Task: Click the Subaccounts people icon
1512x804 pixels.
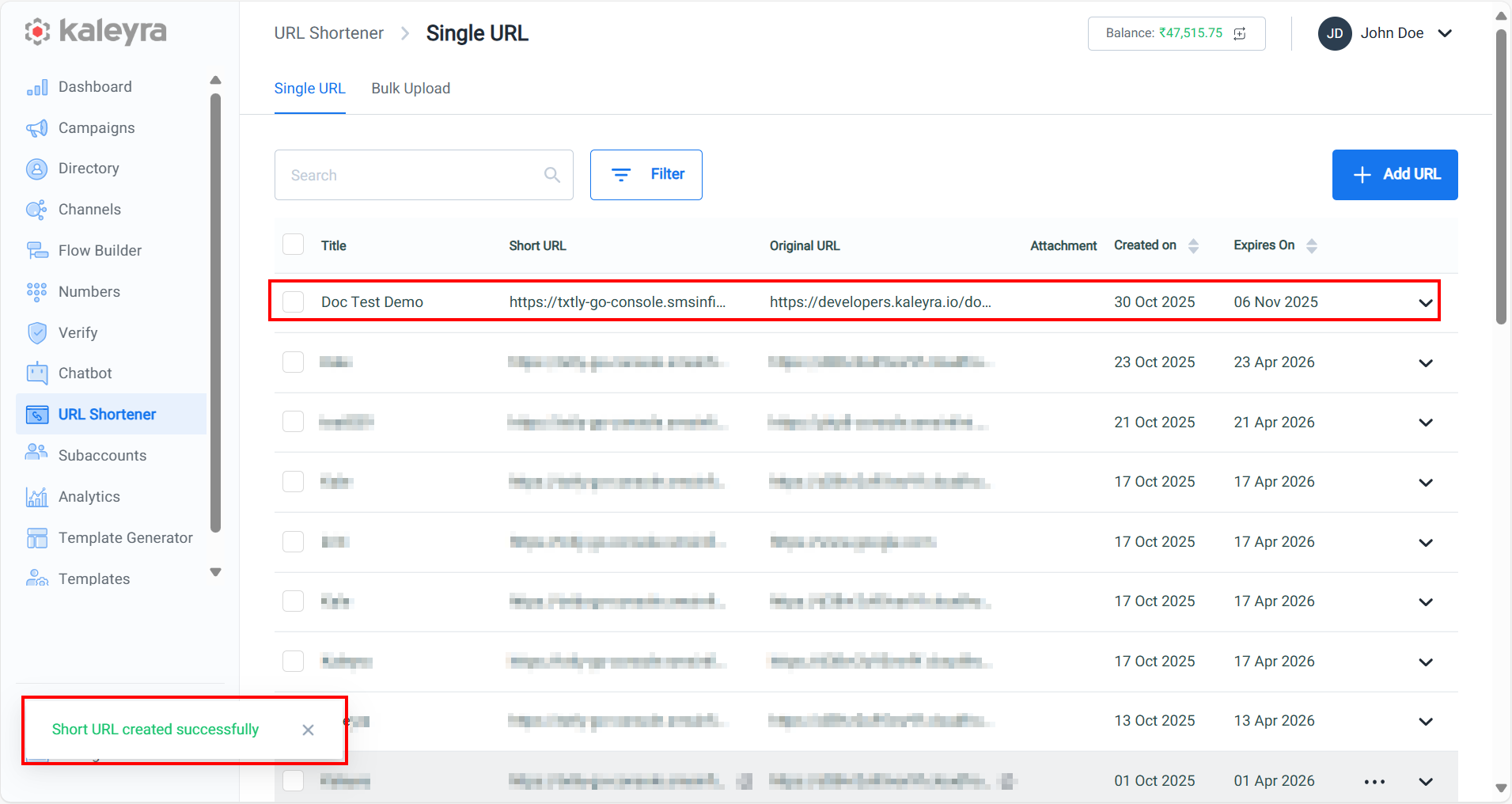Action: tap(37, 453)
